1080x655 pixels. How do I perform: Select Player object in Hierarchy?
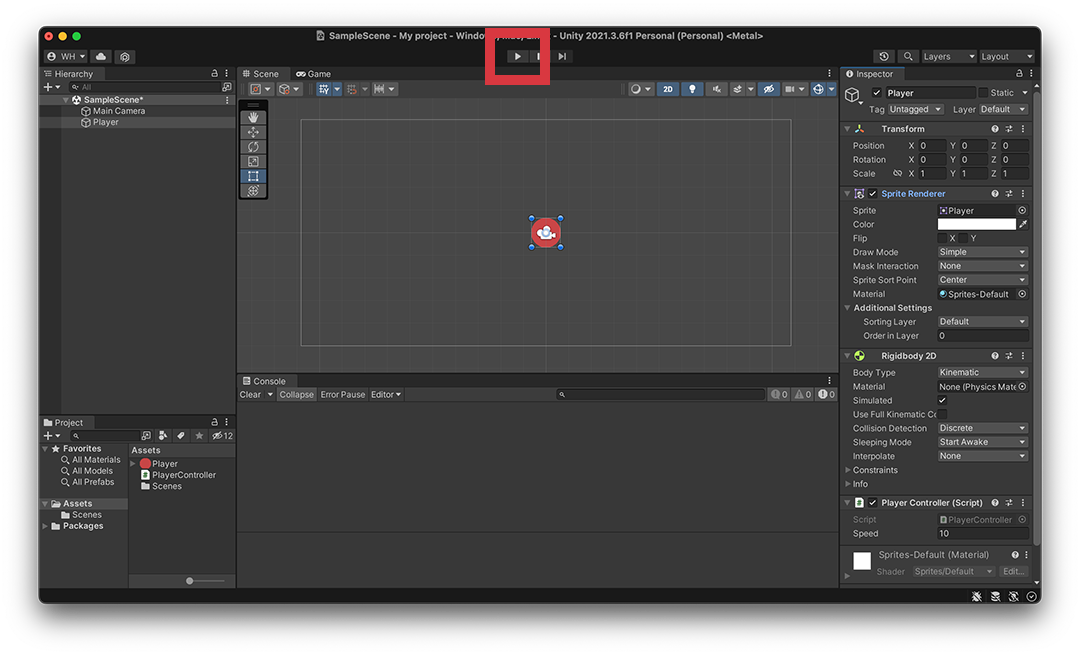coord(105,122)
